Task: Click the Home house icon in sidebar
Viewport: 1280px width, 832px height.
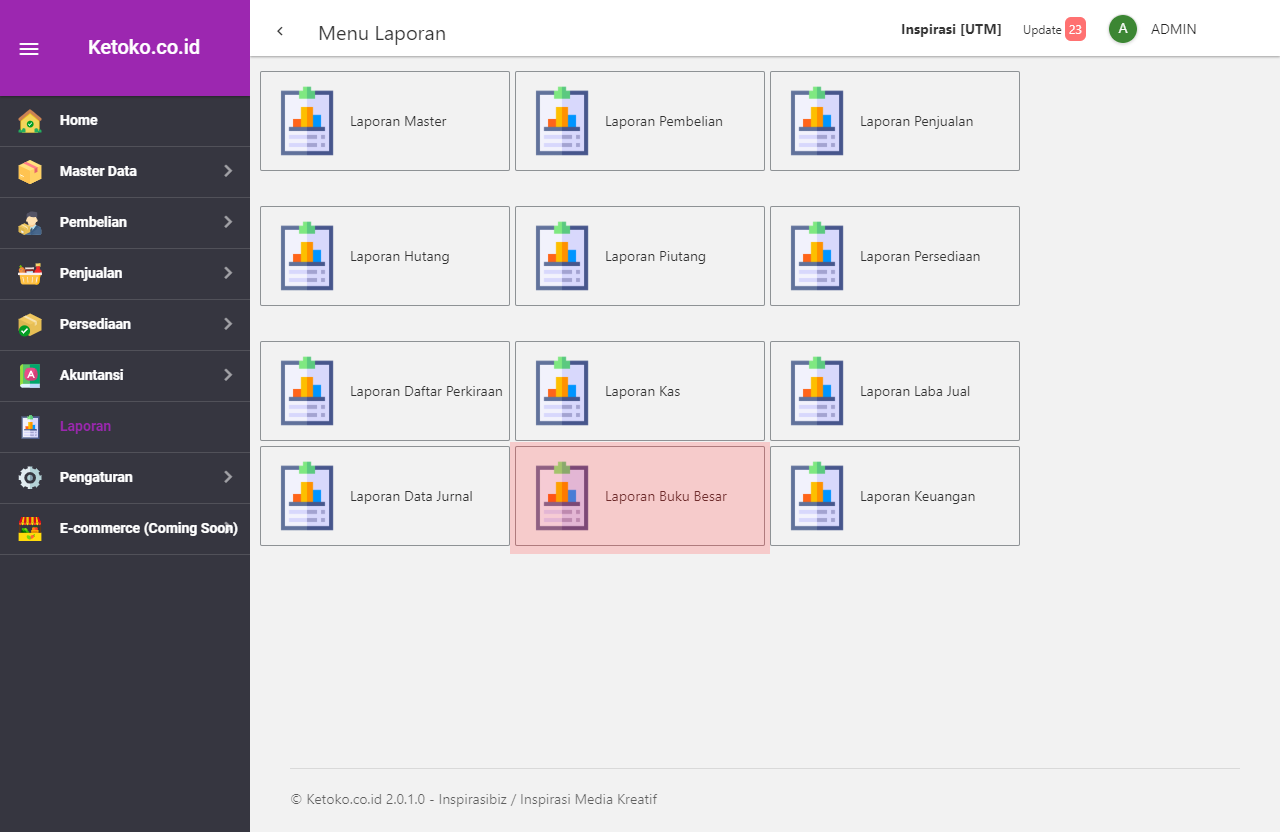Action: point(30,121)
